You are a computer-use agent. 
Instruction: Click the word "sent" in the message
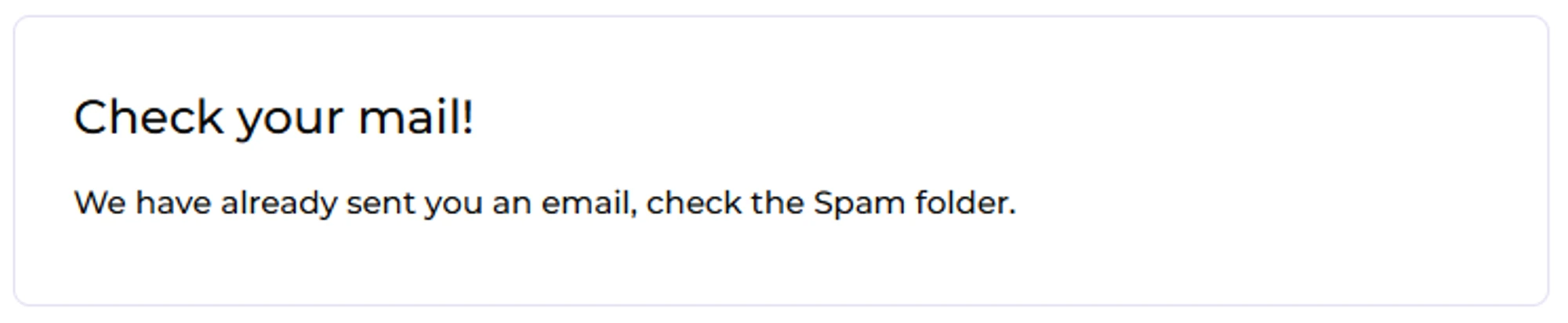click(x=381, y=203)
